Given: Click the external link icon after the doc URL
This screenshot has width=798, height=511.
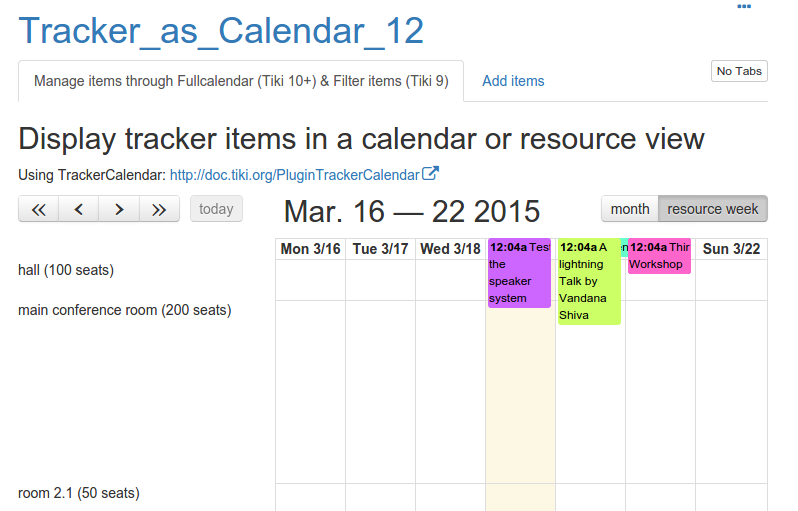Looking at the screenshot, I should tap(430, 174).
